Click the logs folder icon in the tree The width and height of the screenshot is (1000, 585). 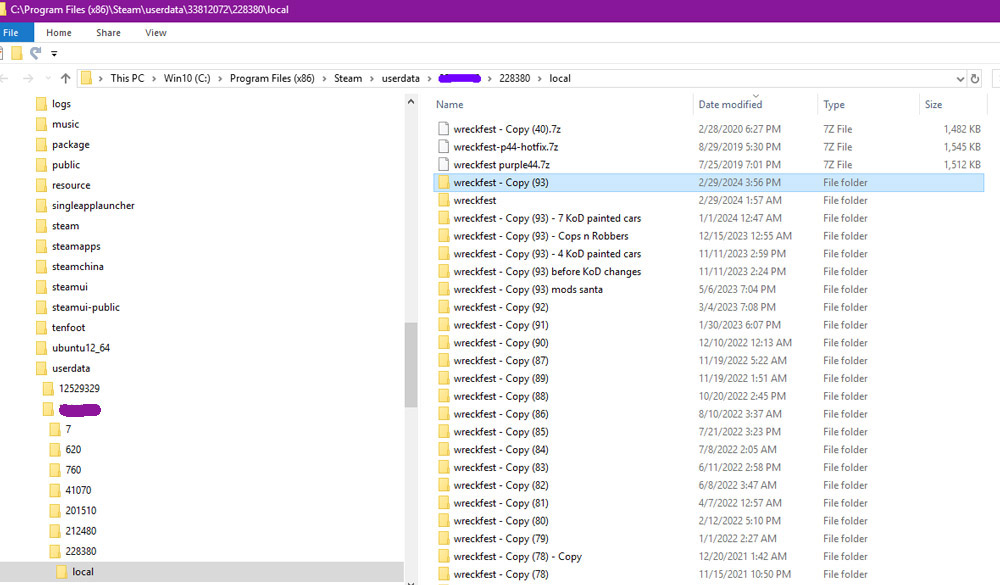click(x=41, y=104)
